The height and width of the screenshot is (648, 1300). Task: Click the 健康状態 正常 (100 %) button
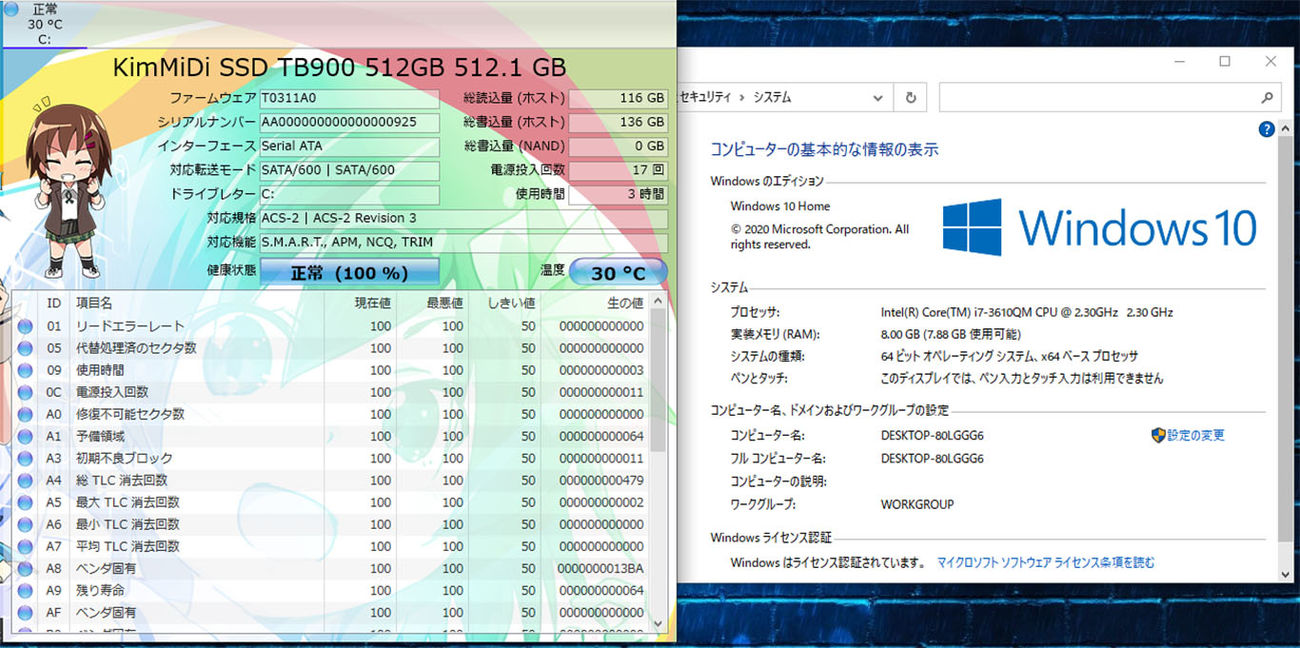[x=349, y=272]
